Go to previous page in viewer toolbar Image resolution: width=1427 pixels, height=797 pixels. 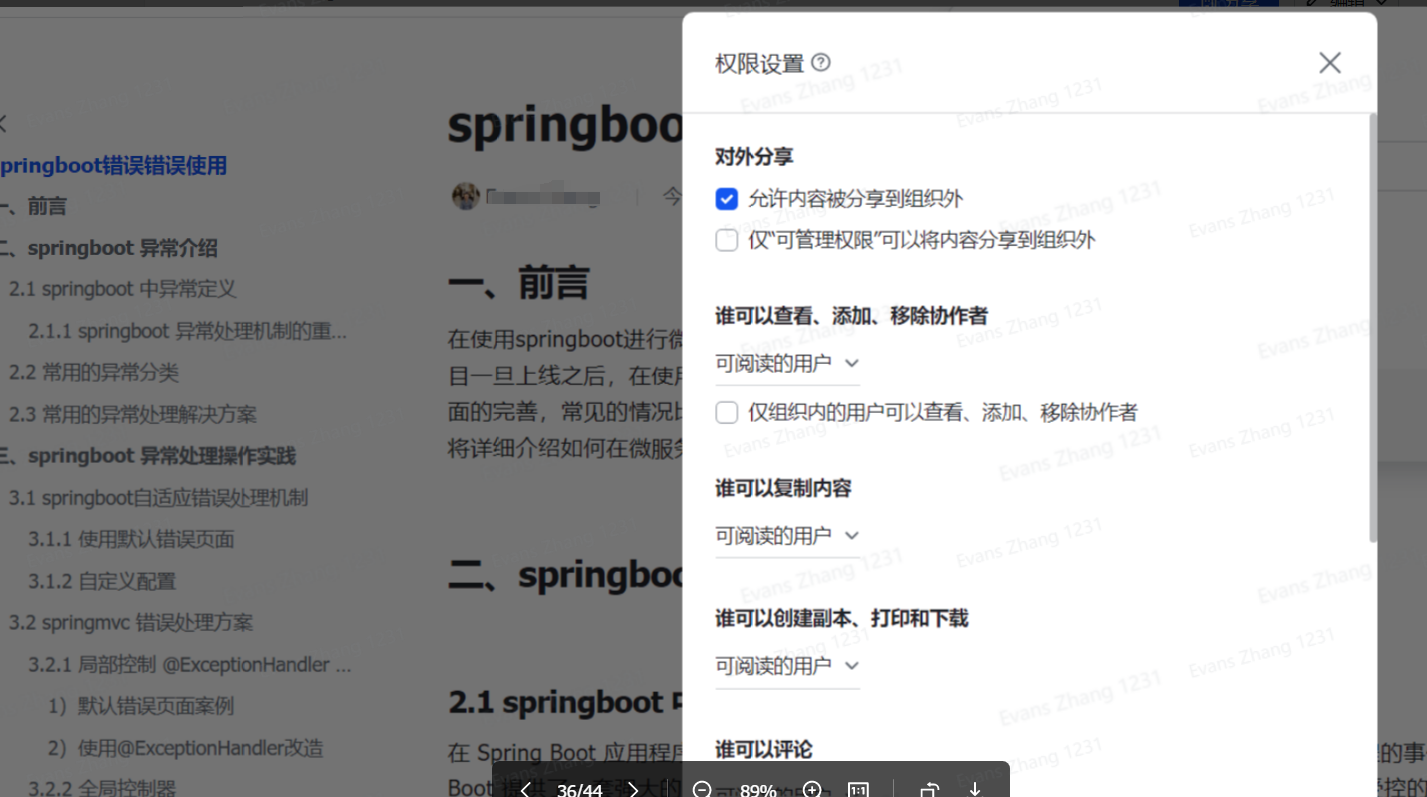pos(524,790)
